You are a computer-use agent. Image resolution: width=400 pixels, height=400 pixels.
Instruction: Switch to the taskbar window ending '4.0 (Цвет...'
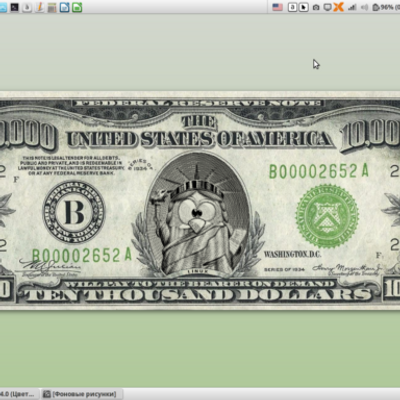click(19, 394)
